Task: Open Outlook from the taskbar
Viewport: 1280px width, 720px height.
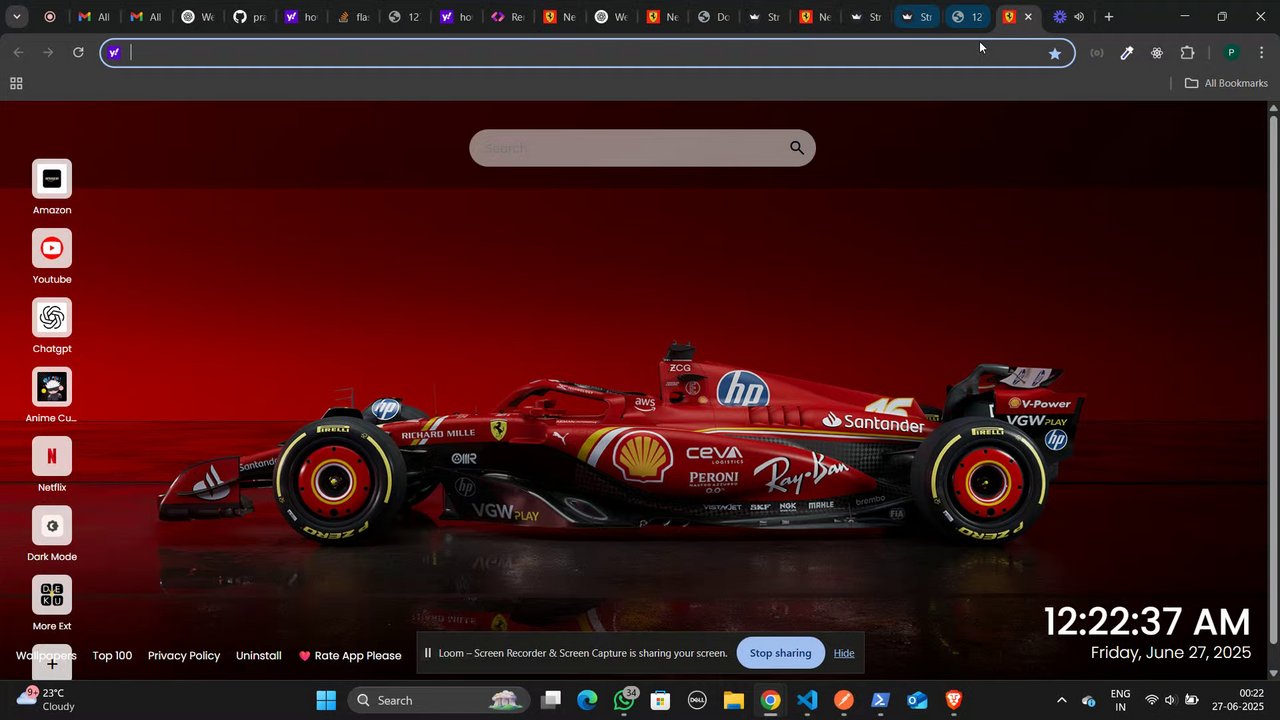Action: tap(917, 700)
